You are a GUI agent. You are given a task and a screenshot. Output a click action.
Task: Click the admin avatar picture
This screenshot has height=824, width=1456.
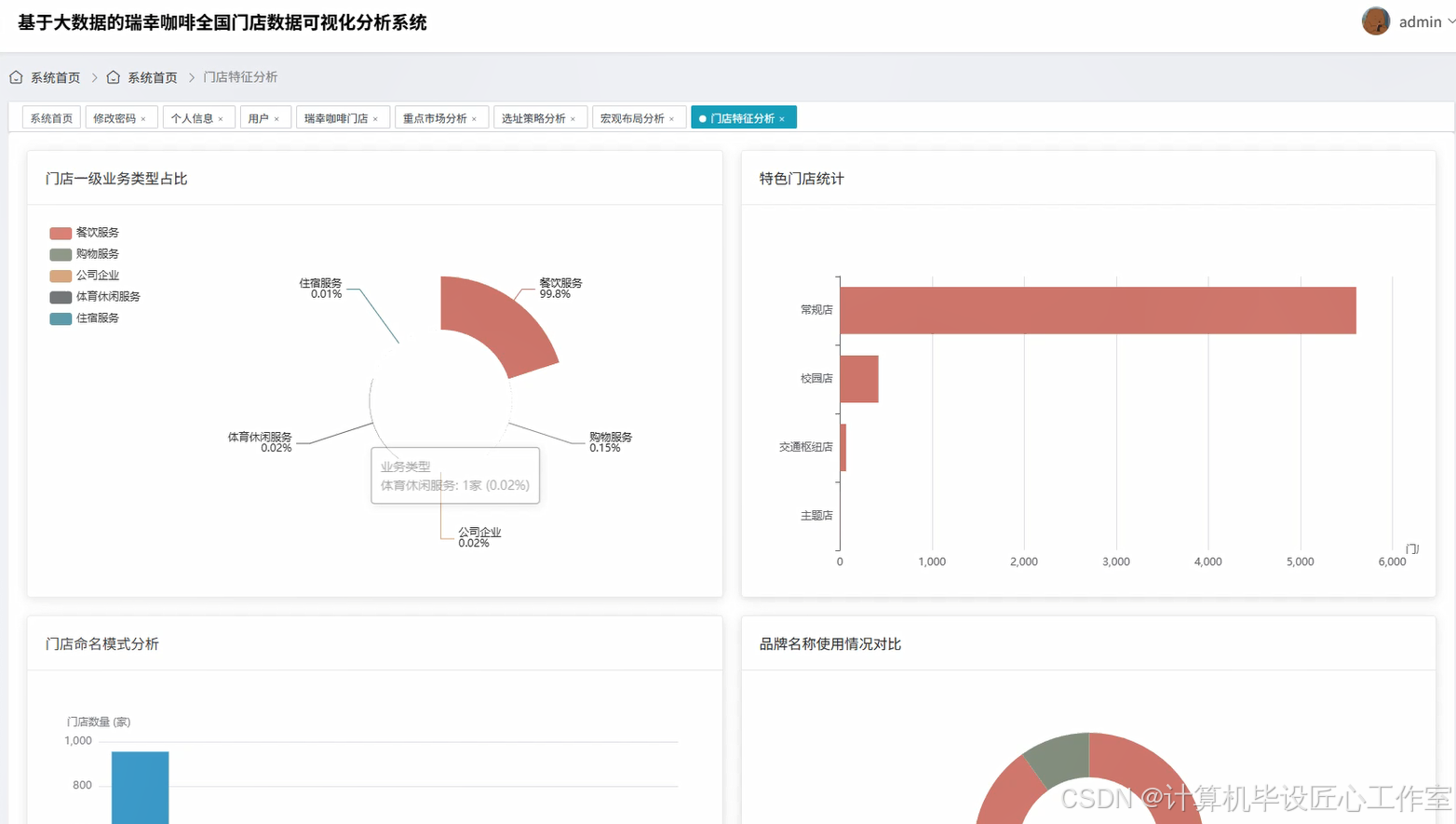tap(1376, 21)
